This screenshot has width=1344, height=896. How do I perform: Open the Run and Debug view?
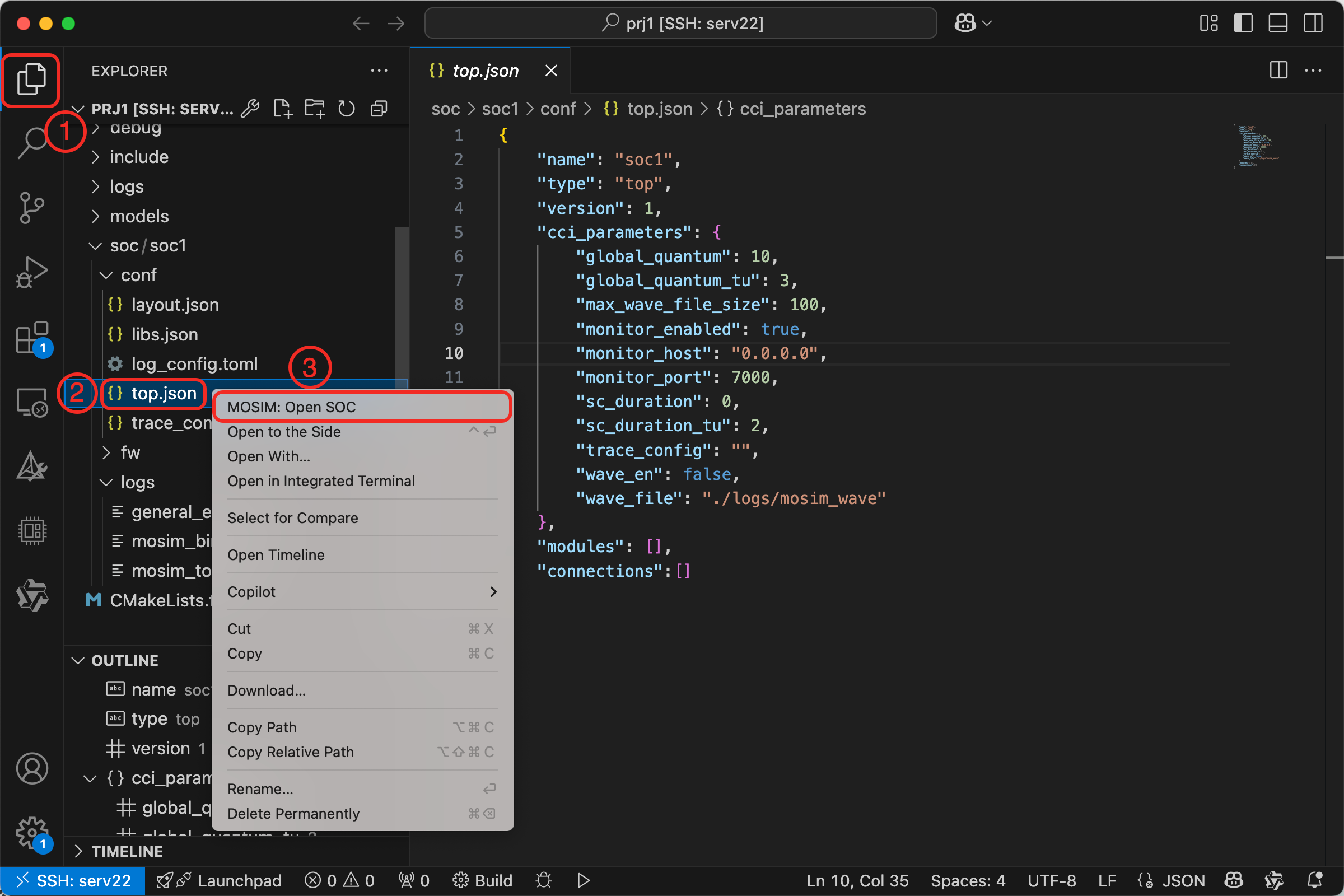click(31, 272)
